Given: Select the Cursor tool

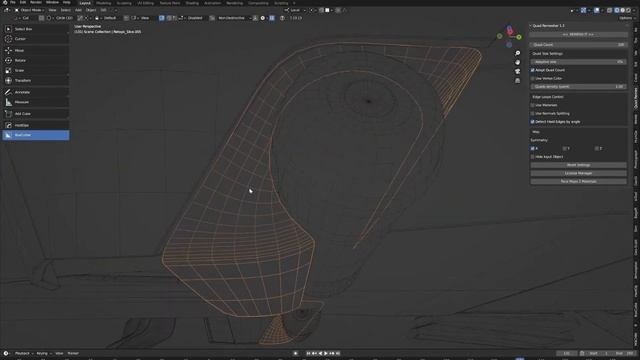Looking at the screenshot, I should point(36,39).
